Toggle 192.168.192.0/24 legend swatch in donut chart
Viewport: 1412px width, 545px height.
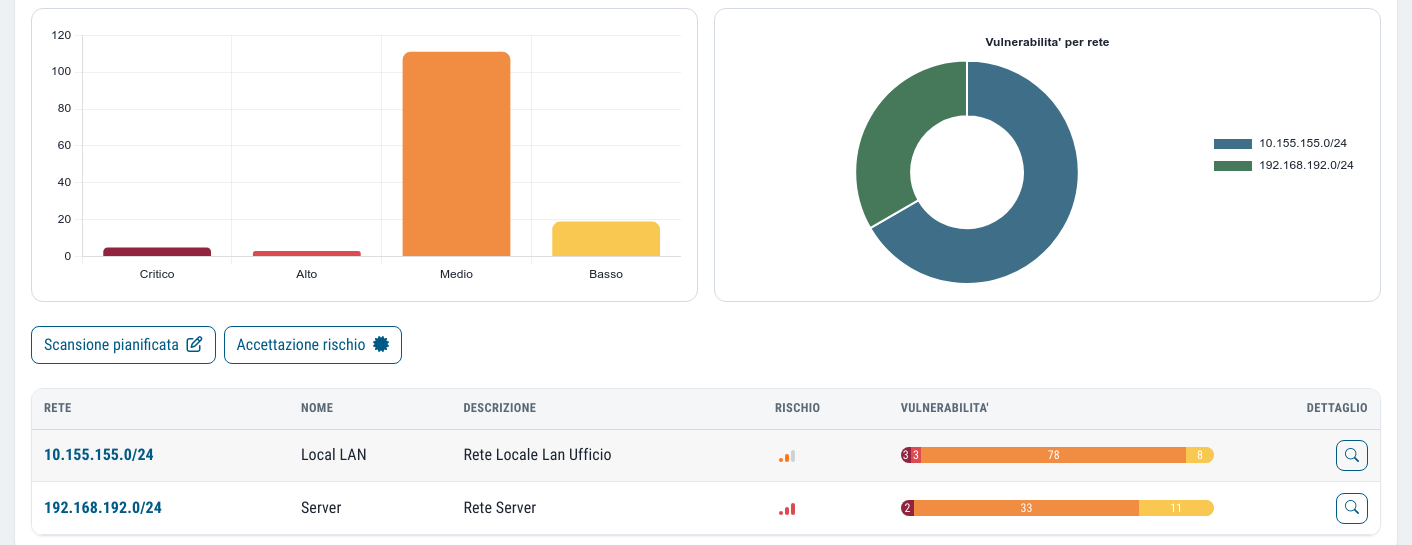[1232, 165]
